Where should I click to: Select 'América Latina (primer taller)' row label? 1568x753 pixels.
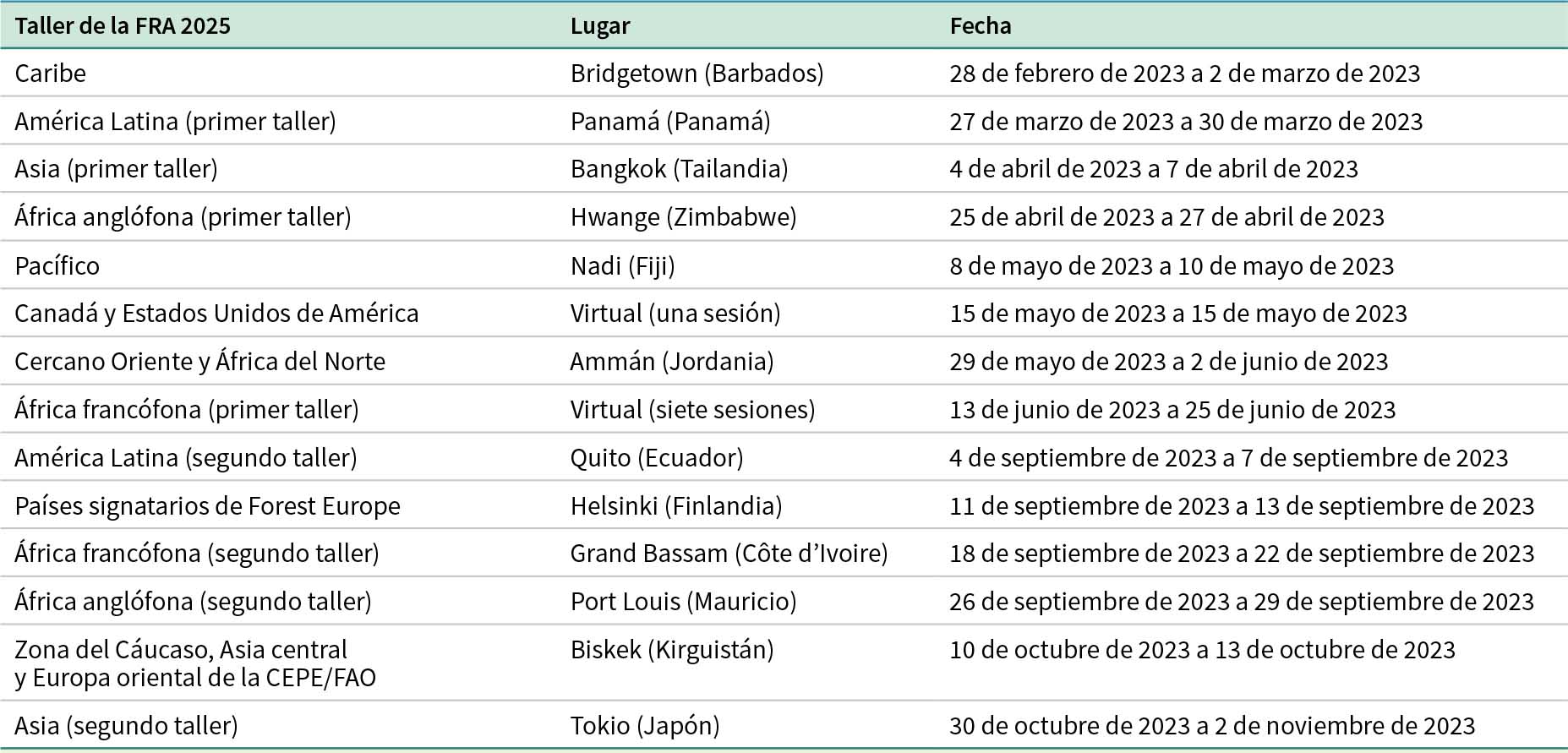pos(175,122)
